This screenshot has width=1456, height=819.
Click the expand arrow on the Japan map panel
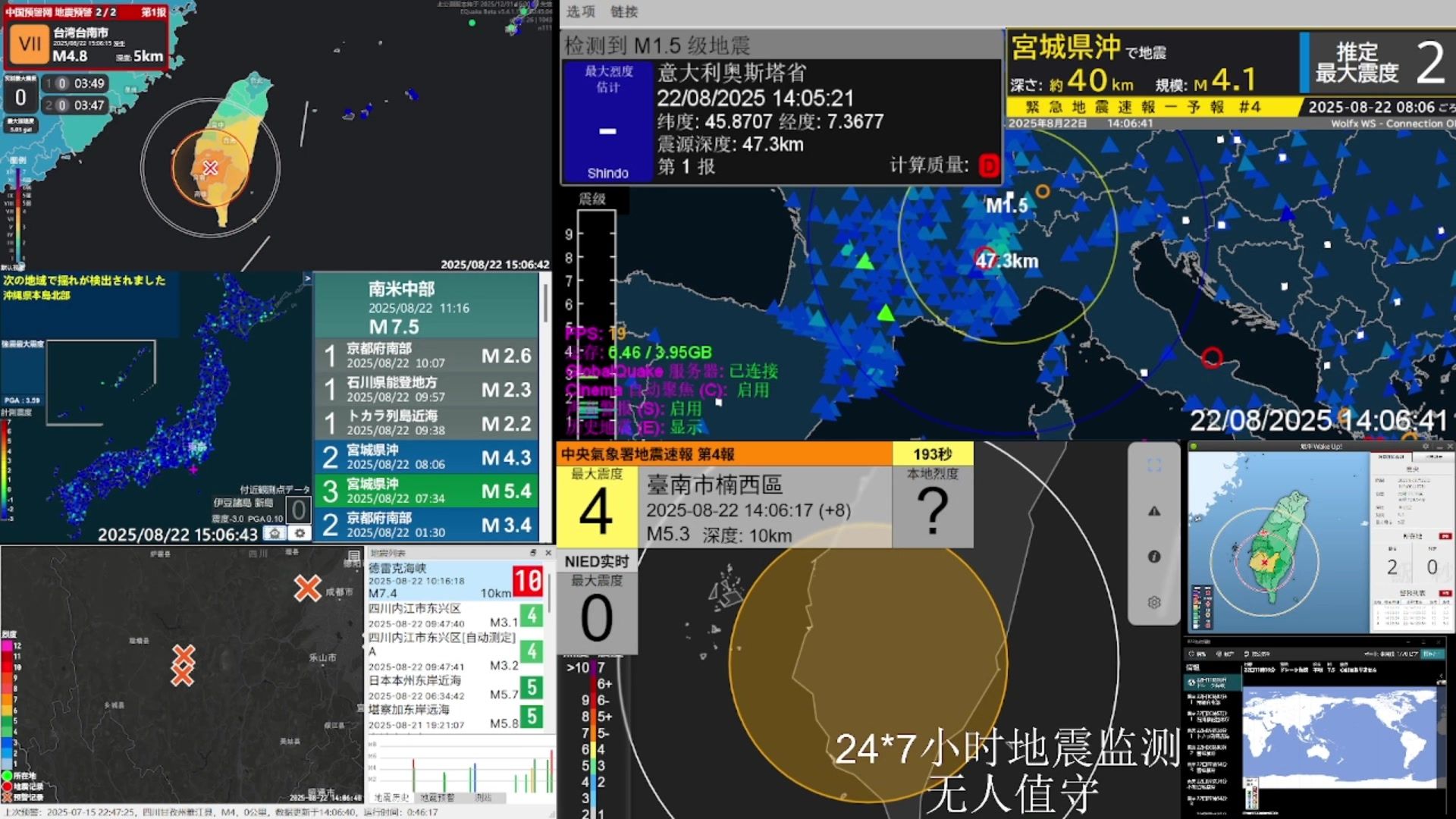[x=307, y=279]
